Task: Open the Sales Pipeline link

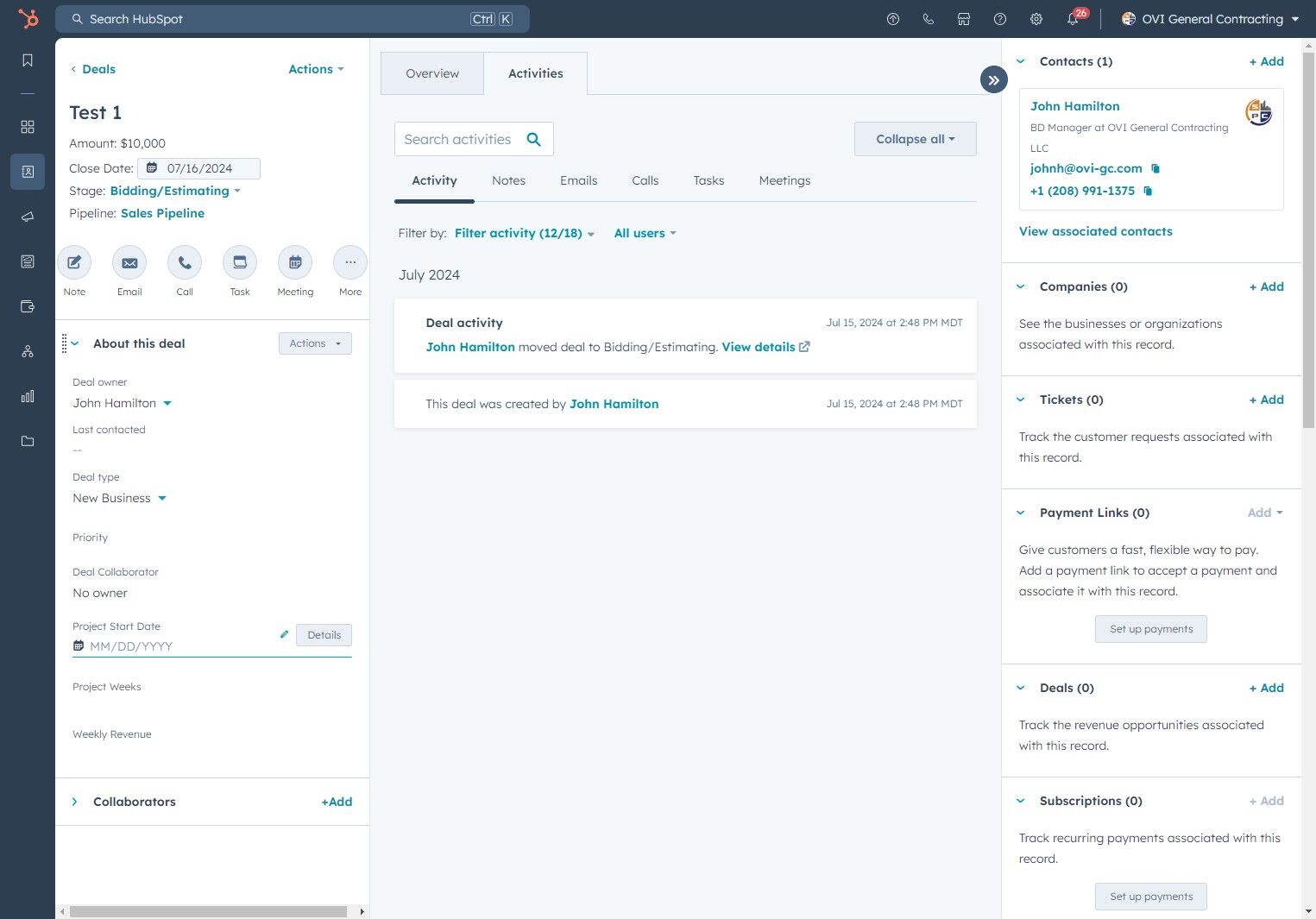Action: pos(162,213)
